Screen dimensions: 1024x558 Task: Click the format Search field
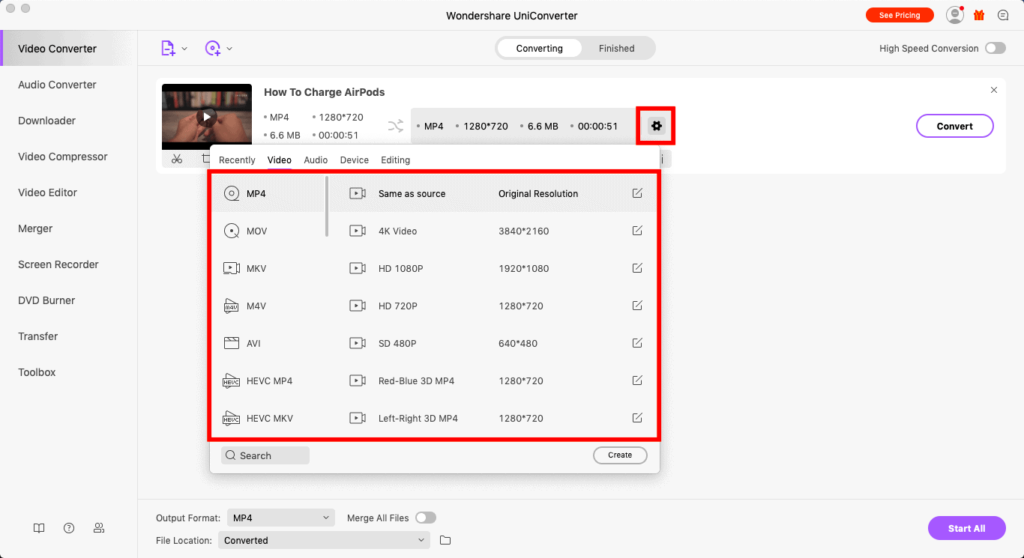265,455
